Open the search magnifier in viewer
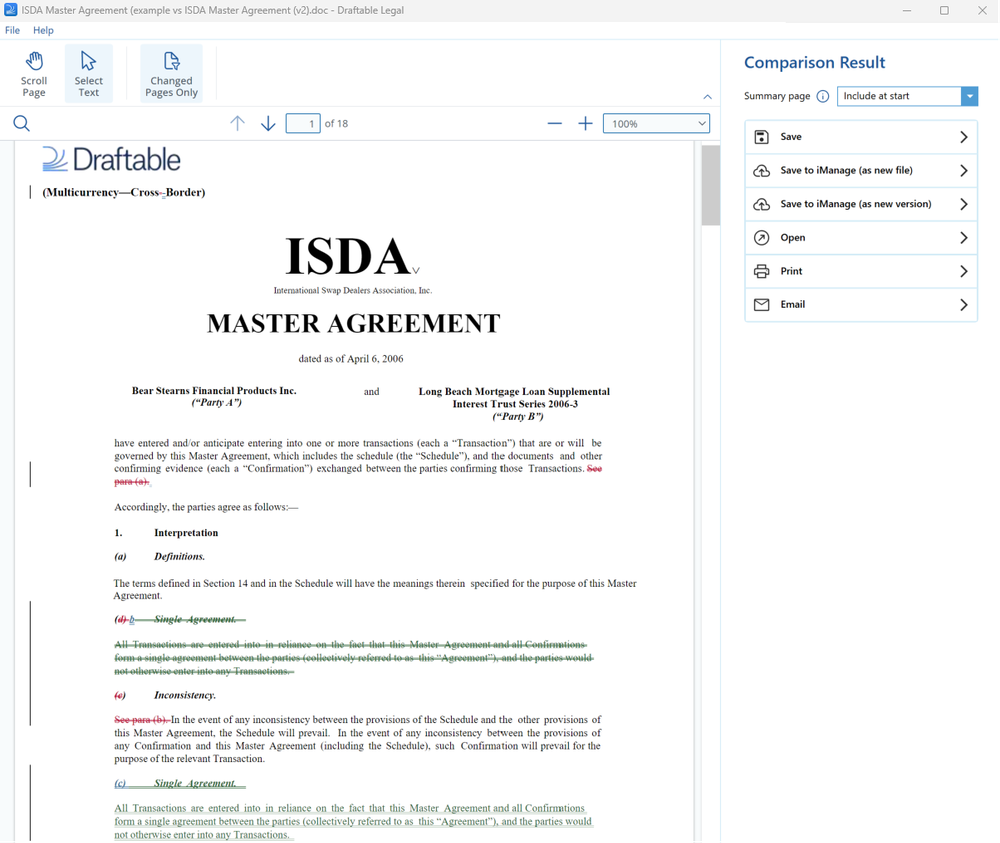Viewport: 1000px width, 843px height. [x=22, y=124]
